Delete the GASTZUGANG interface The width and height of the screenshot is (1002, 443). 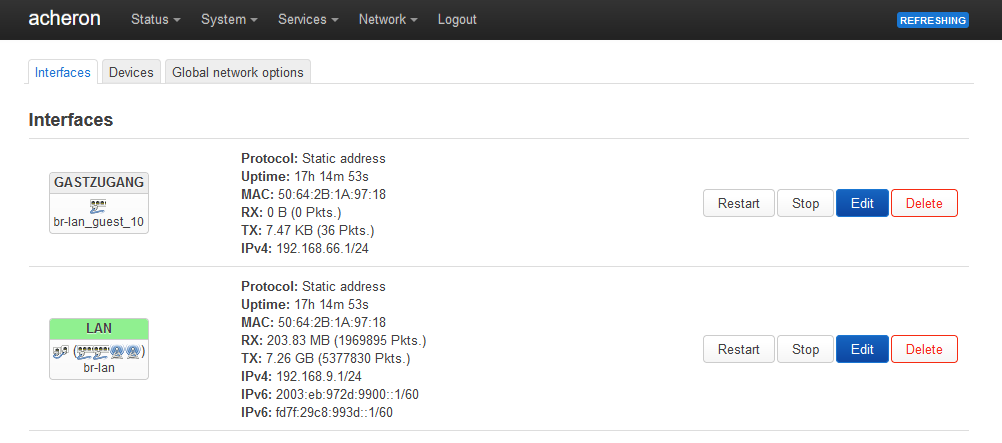(924, 203)
